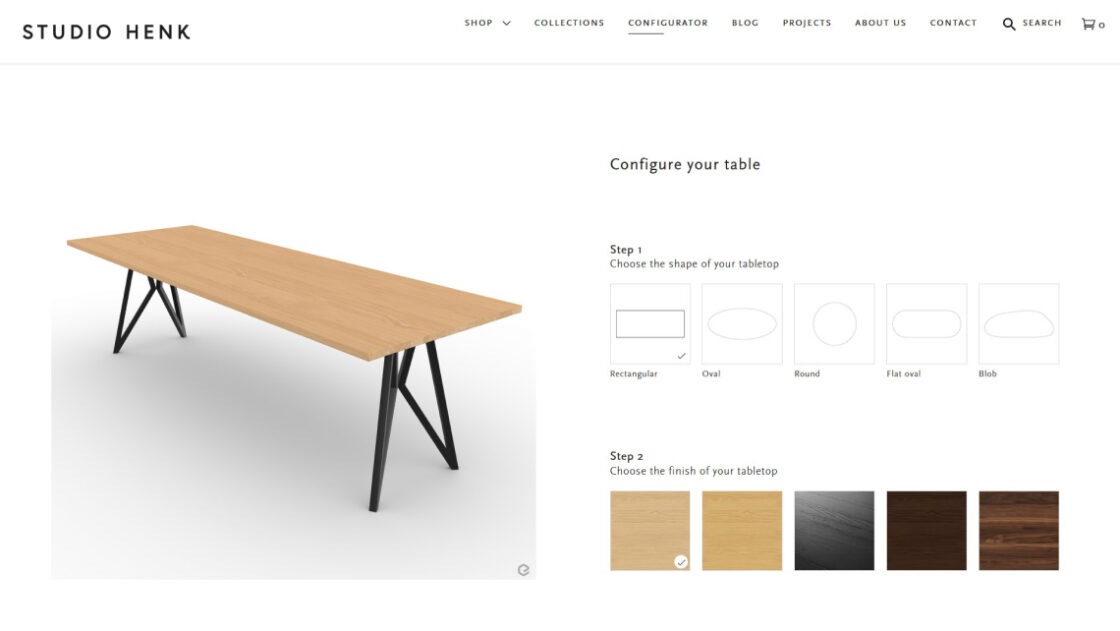Pick the Blob tabletop shape icon

click(1019, 324)
